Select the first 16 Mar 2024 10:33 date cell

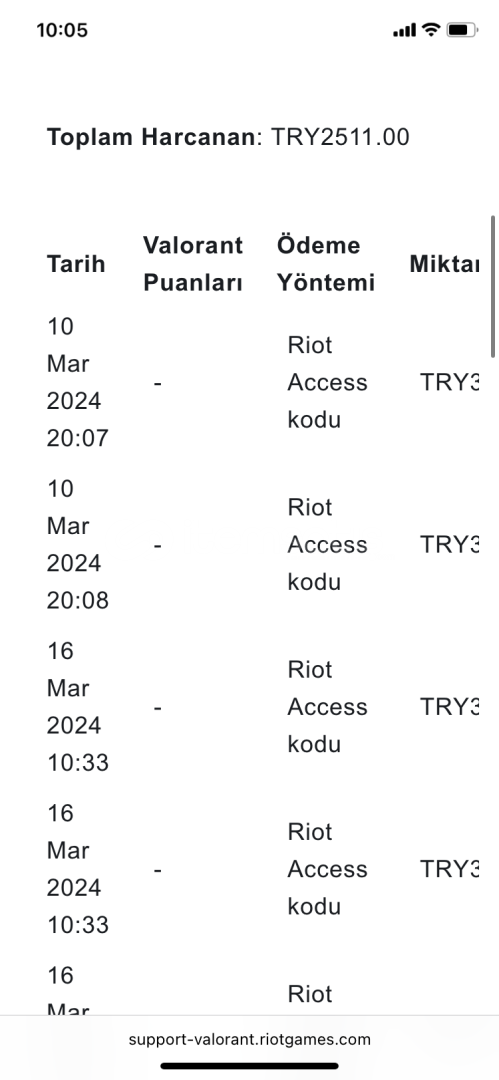[x=78, y=707]
